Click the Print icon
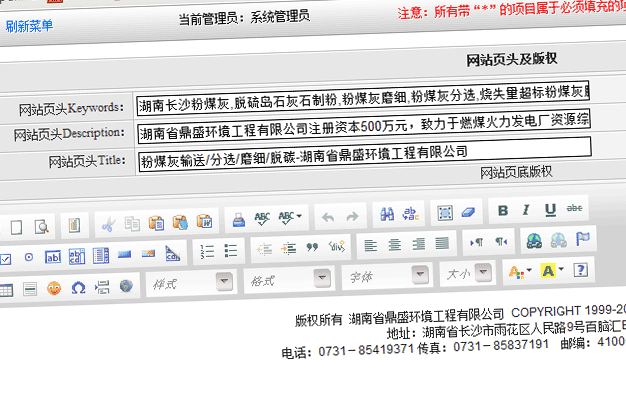This screenshot has height=412, width=626. tap(239, 220)
